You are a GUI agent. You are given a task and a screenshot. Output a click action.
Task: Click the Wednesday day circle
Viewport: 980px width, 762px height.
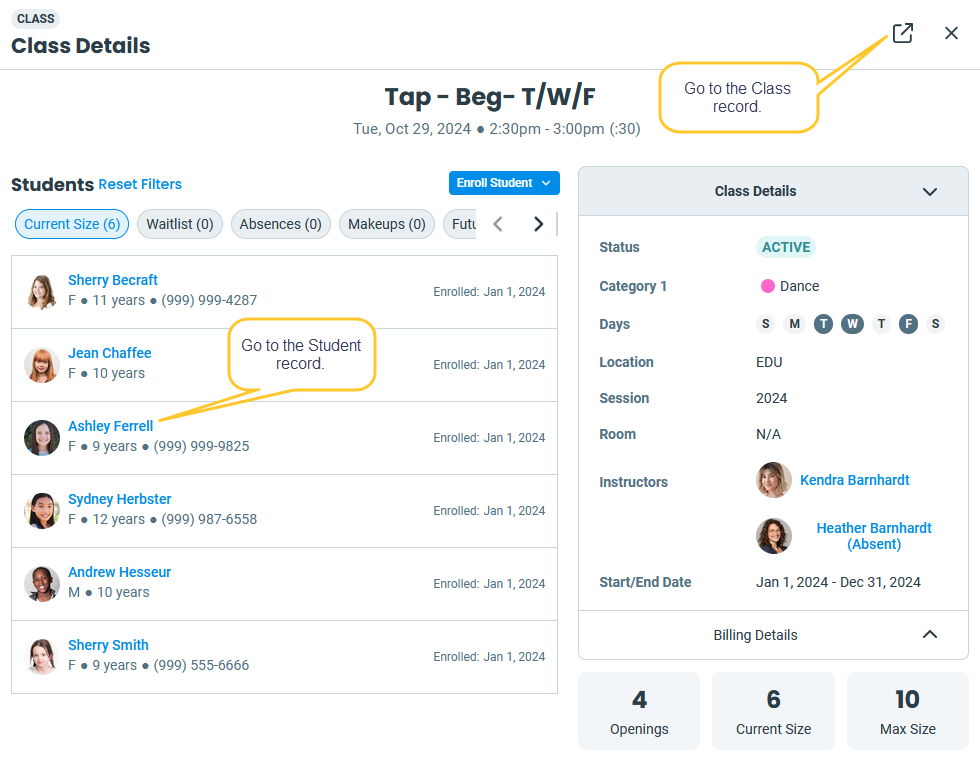[852, 324]
